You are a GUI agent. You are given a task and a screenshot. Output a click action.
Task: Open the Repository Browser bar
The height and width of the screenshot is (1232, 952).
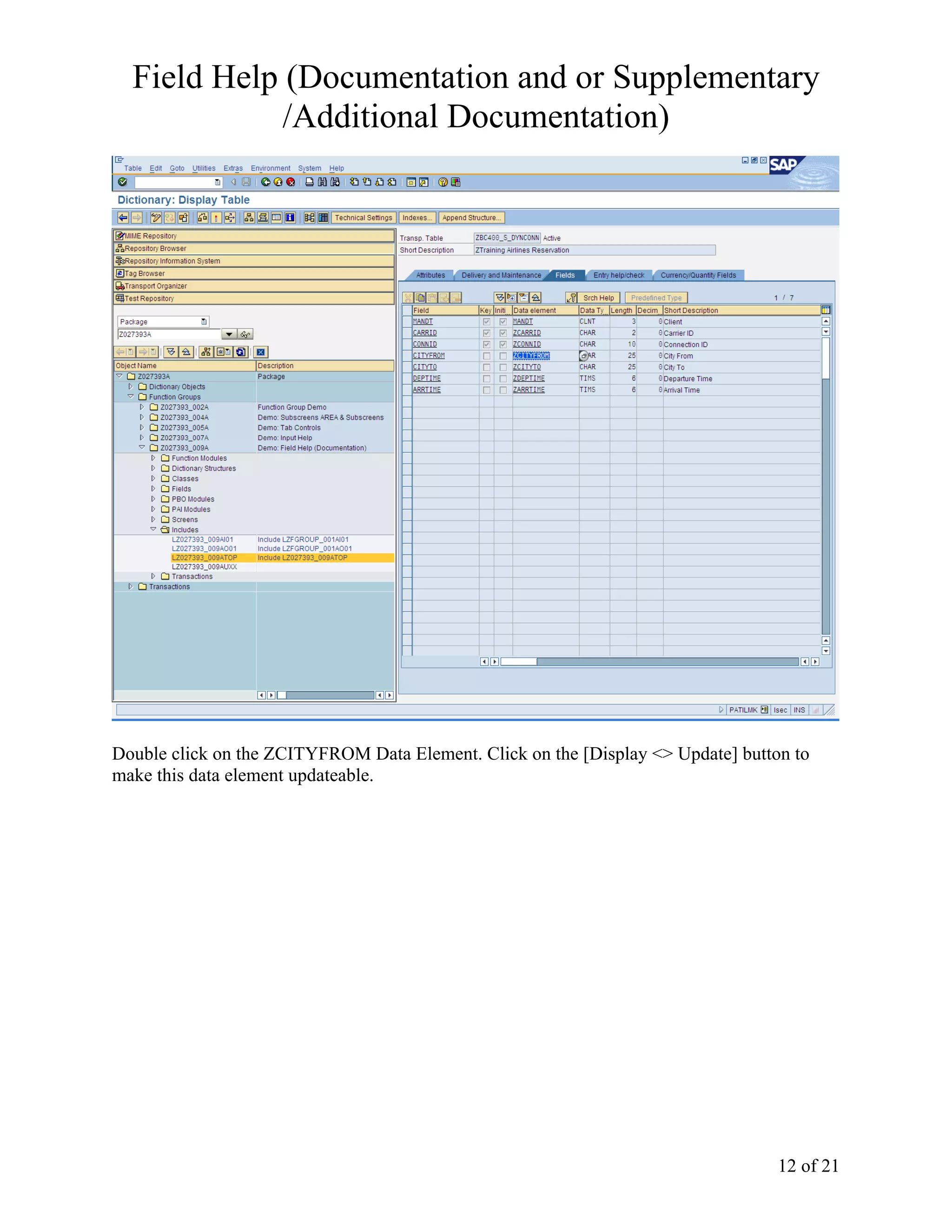coord(254,248)
